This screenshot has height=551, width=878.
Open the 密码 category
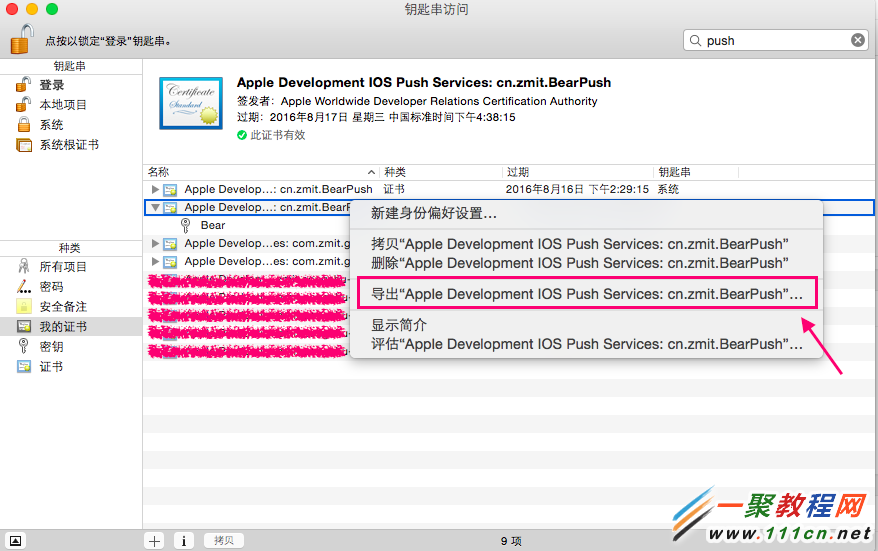pos(51,287)
